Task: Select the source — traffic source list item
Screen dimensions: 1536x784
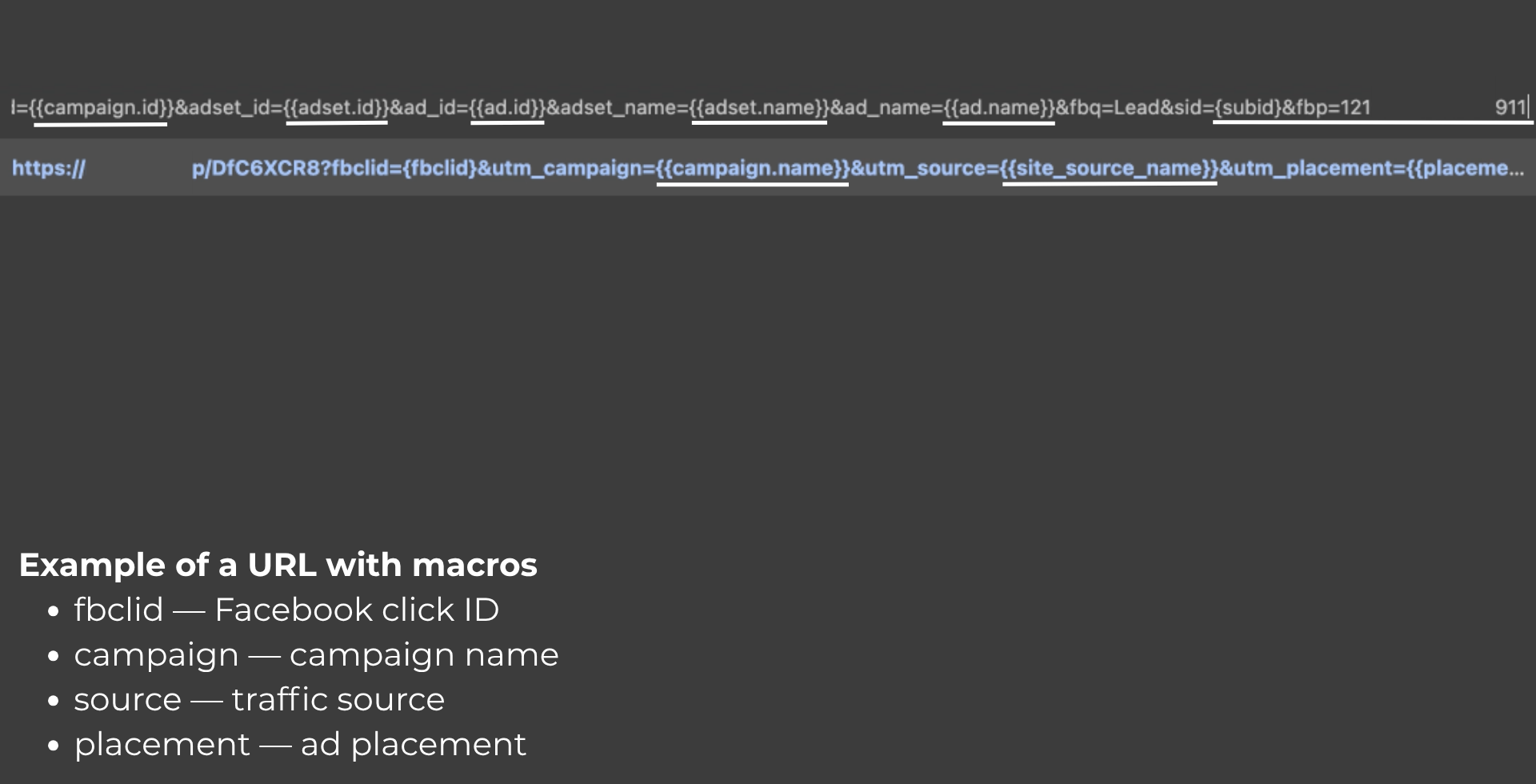Action: click(x=259, y=699)
